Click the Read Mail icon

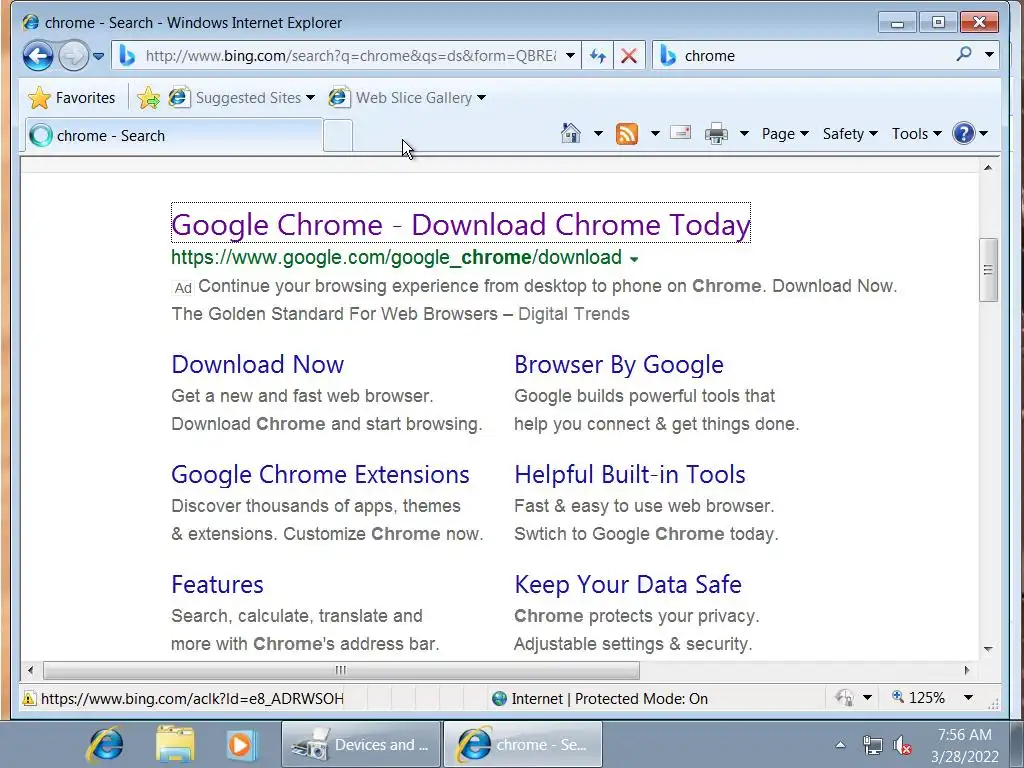[680, 133]
